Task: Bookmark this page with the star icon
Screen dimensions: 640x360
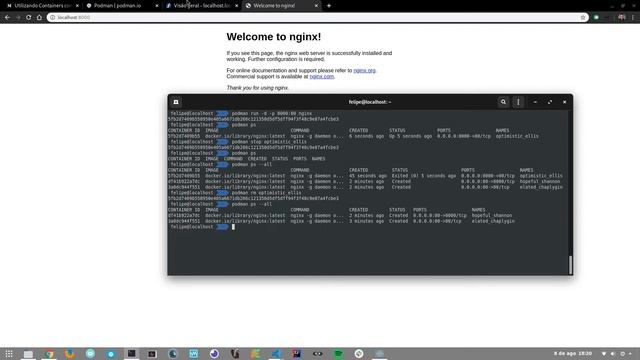Action: [x=583, y=18]
